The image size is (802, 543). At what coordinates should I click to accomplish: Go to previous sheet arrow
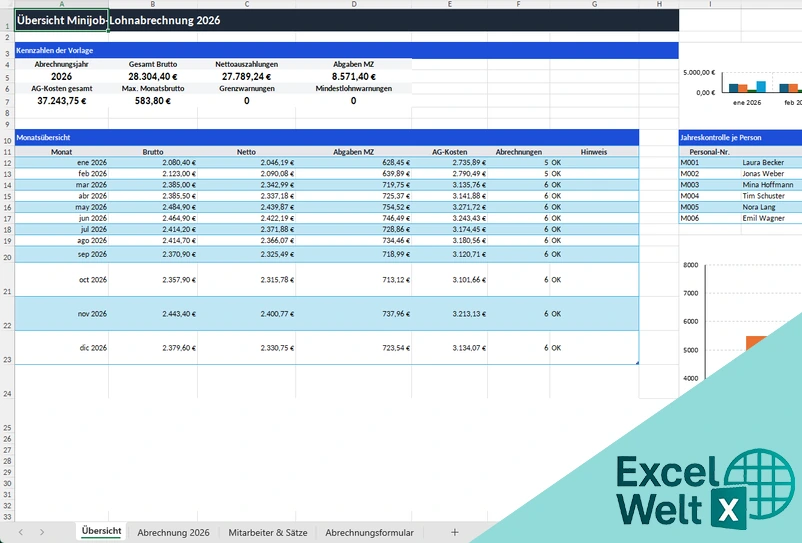point(20,532)
